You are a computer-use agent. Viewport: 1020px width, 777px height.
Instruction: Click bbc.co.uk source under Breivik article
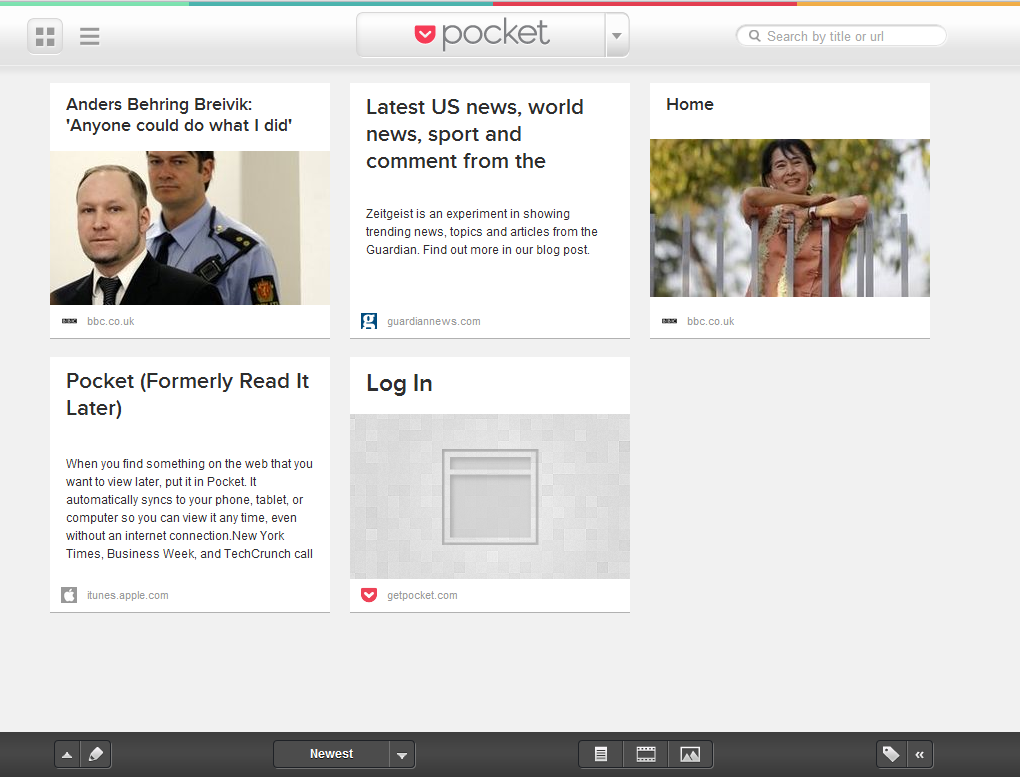point(111,321)
